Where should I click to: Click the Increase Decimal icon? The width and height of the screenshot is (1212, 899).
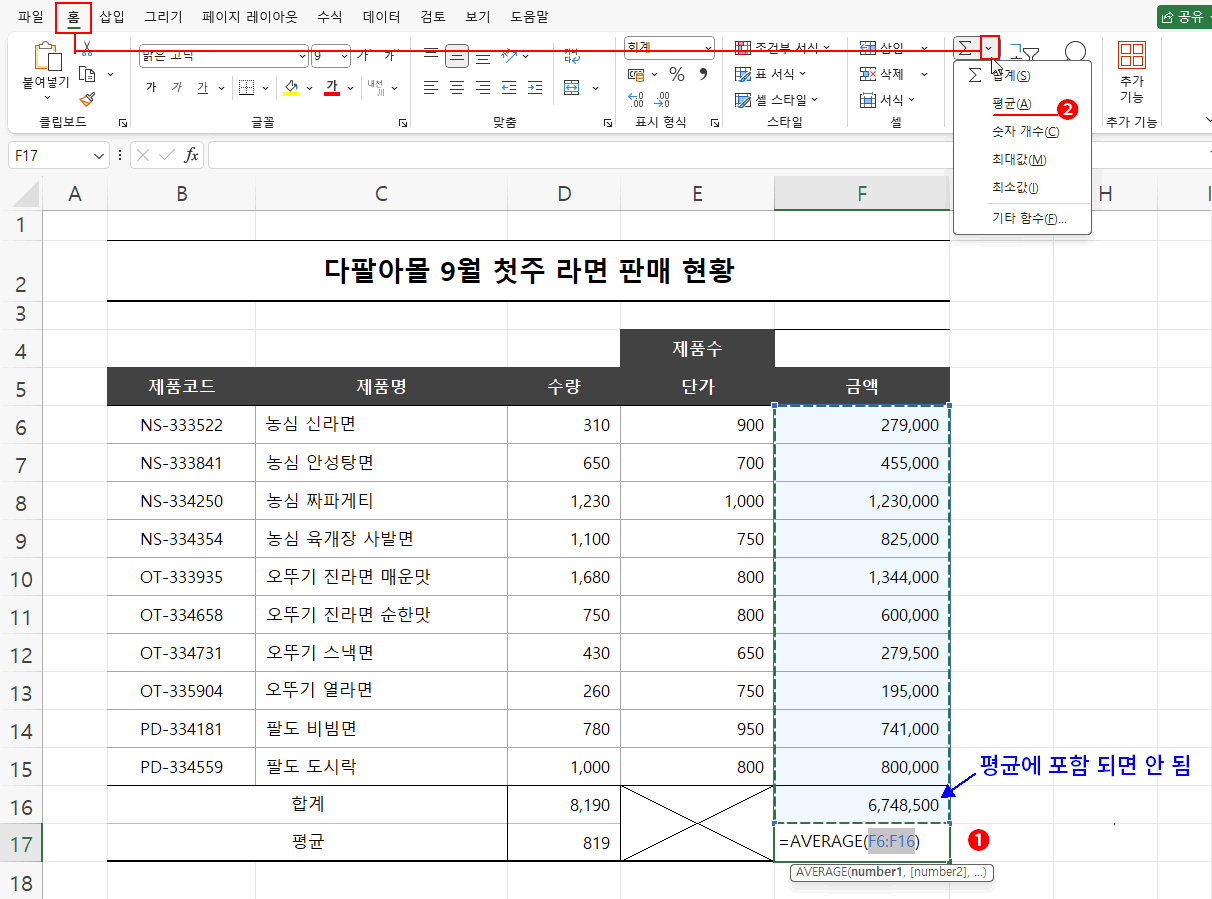[636, 100]
